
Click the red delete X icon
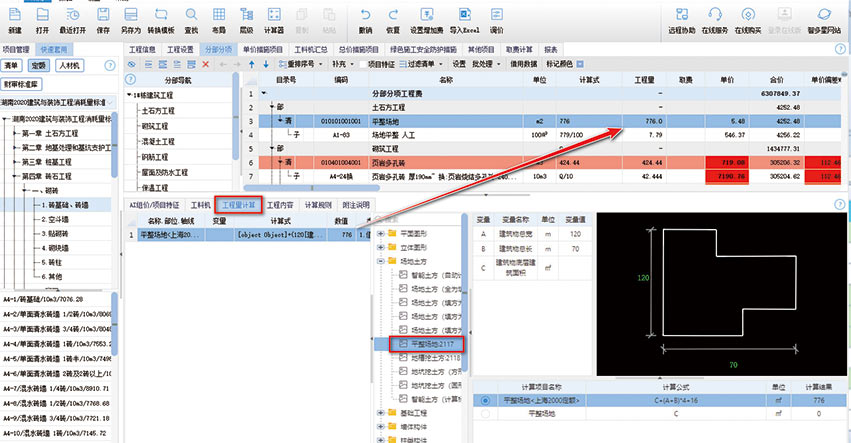[x=205, y=64]
